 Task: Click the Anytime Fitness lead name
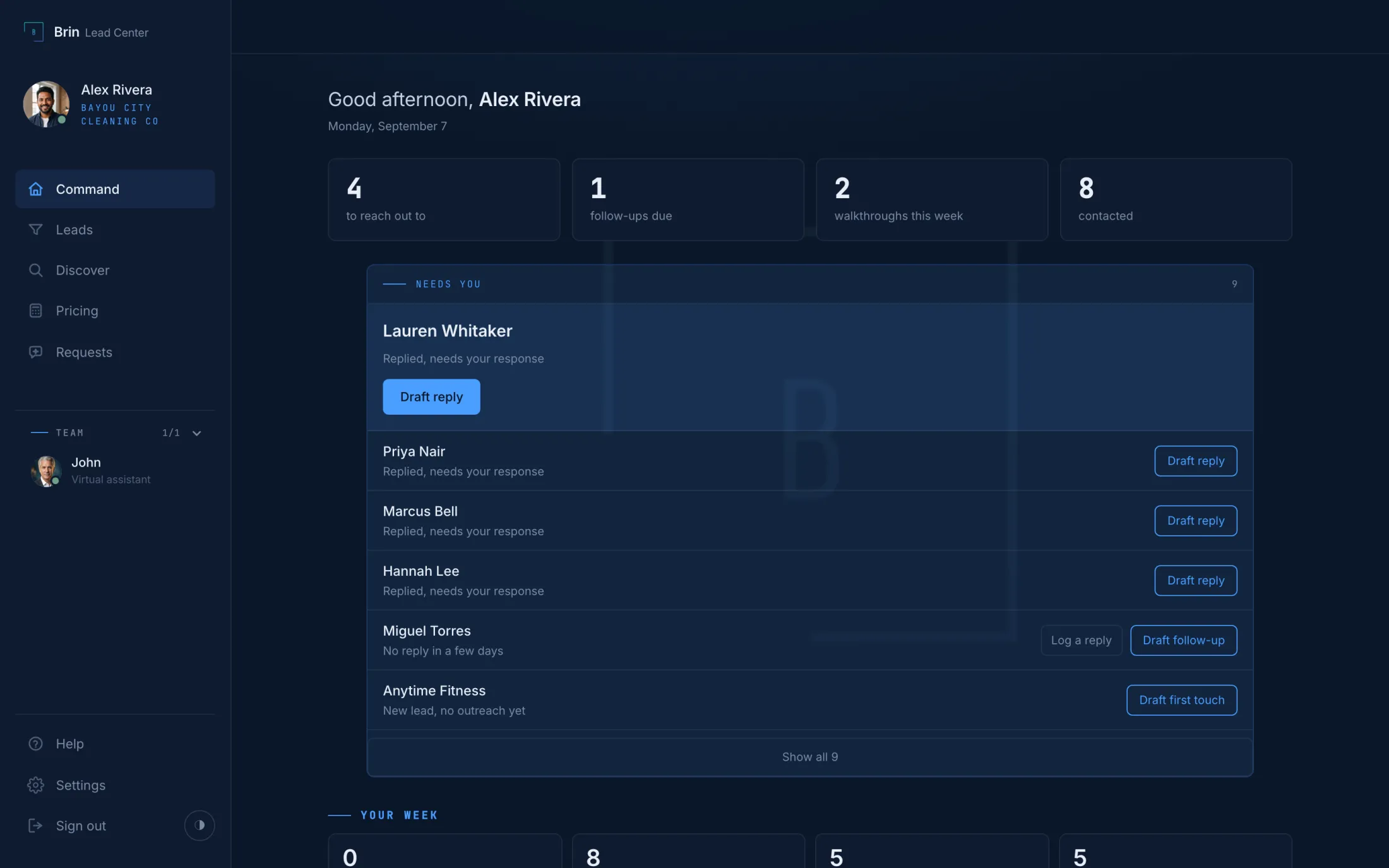(x=434, y=691)
